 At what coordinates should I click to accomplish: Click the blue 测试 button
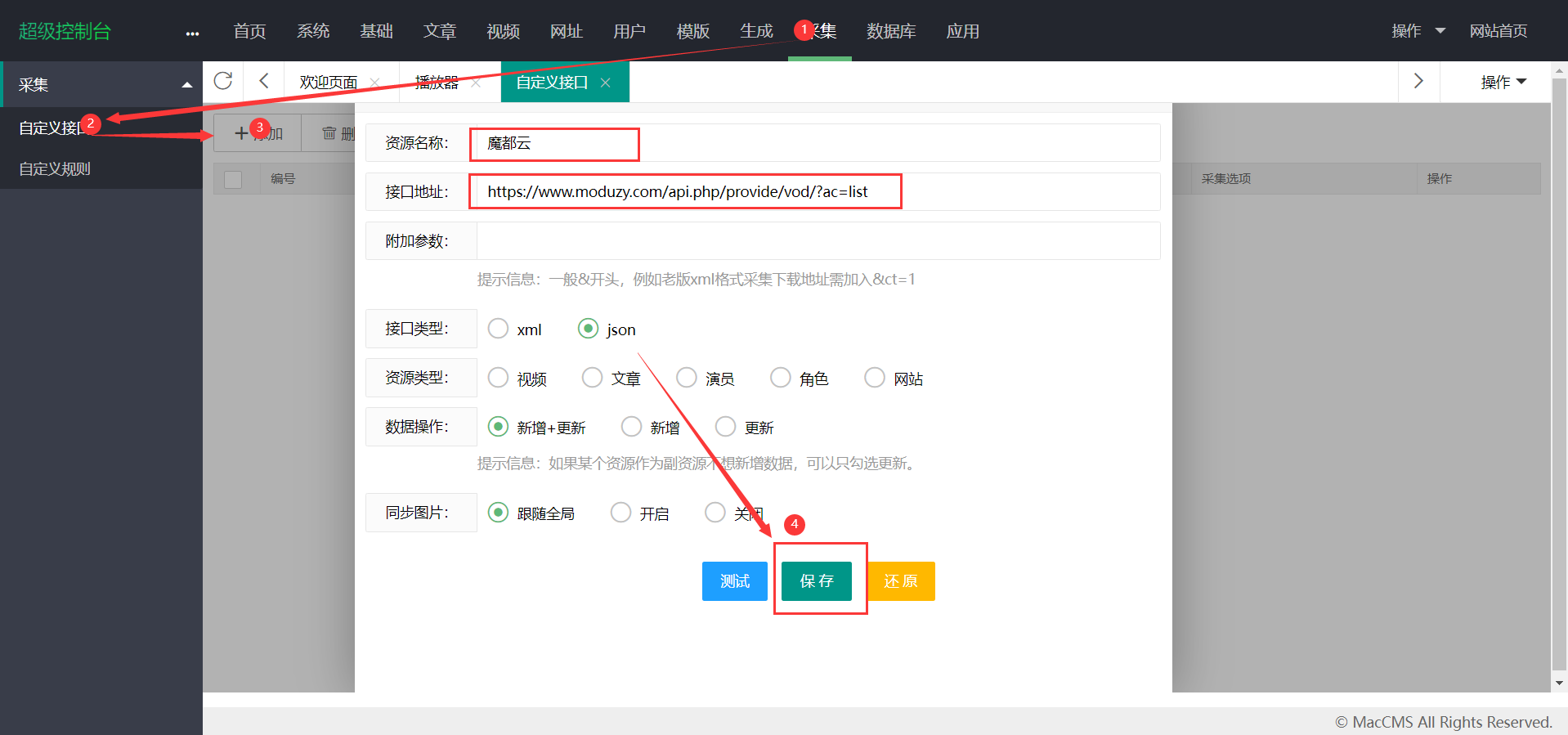coord(734,581)
